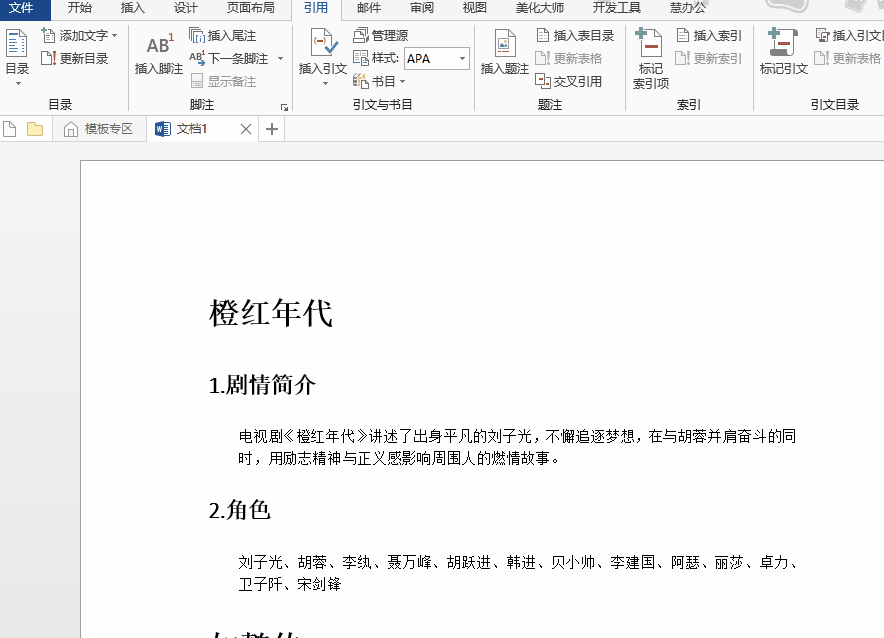Open the 模板专区 tab
Viewport: 884px width, 638px height.
pos(99,129)
